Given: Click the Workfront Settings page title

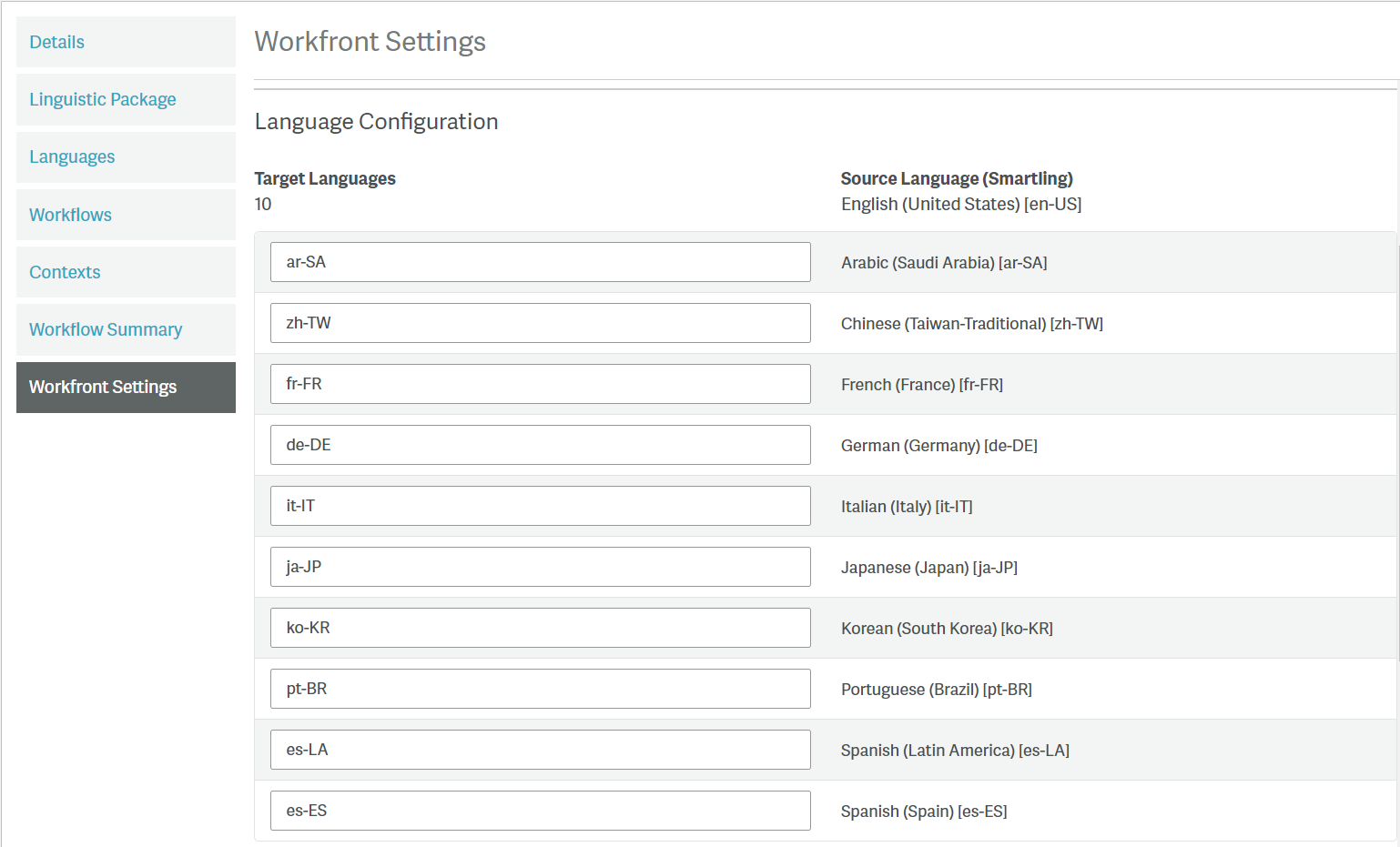Looking at the screenshot, I should pos(370,42).
